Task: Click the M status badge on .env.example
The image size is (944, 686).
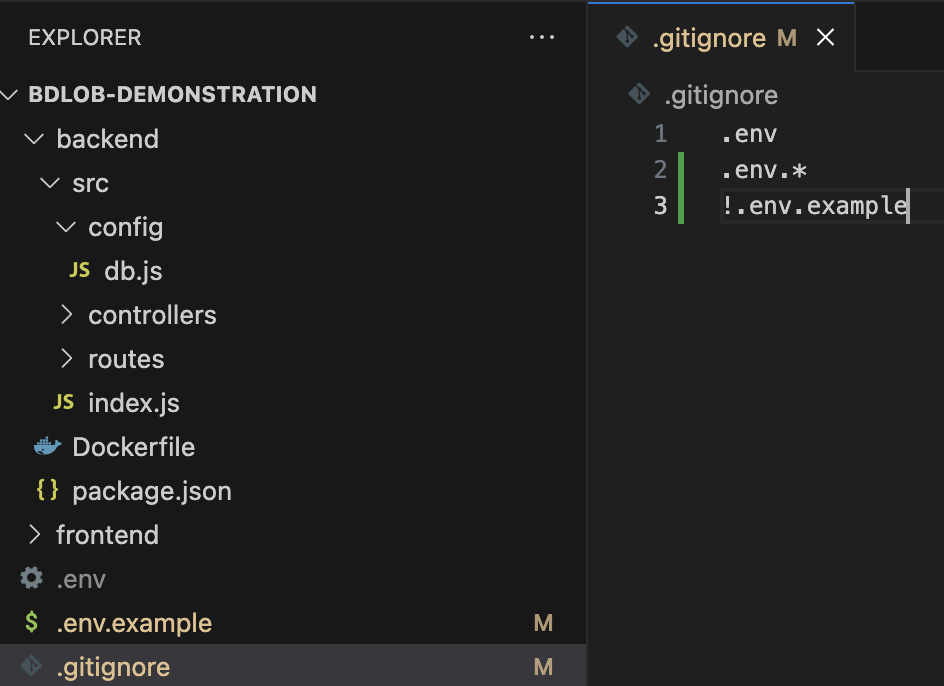Action: 543,623
